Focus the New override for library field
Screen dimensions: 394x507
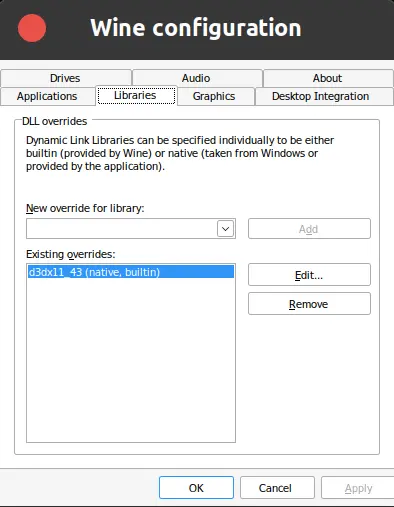[131, 229]
